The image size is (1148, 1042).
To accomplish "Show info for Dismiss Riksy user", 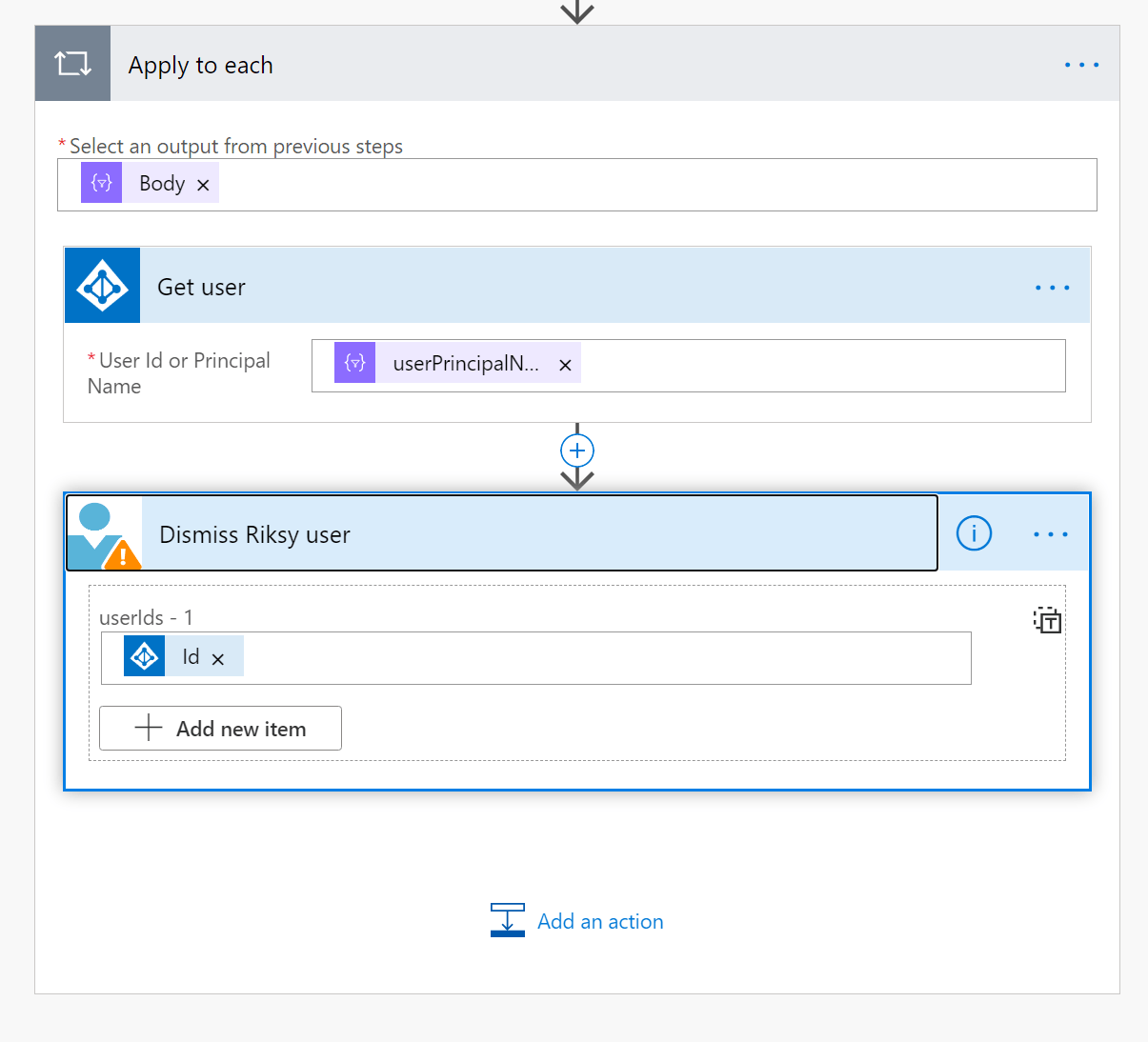I will [974, 533].
